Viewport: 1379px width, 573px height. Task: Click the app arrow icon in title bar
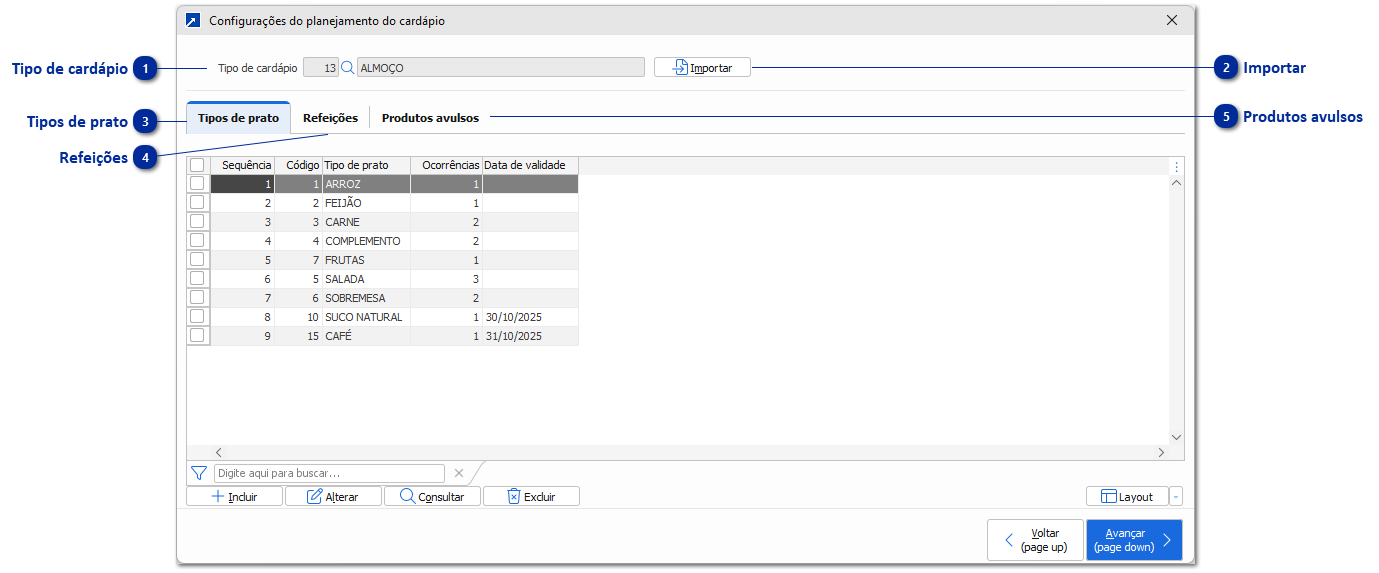click(x=193, y=20)
